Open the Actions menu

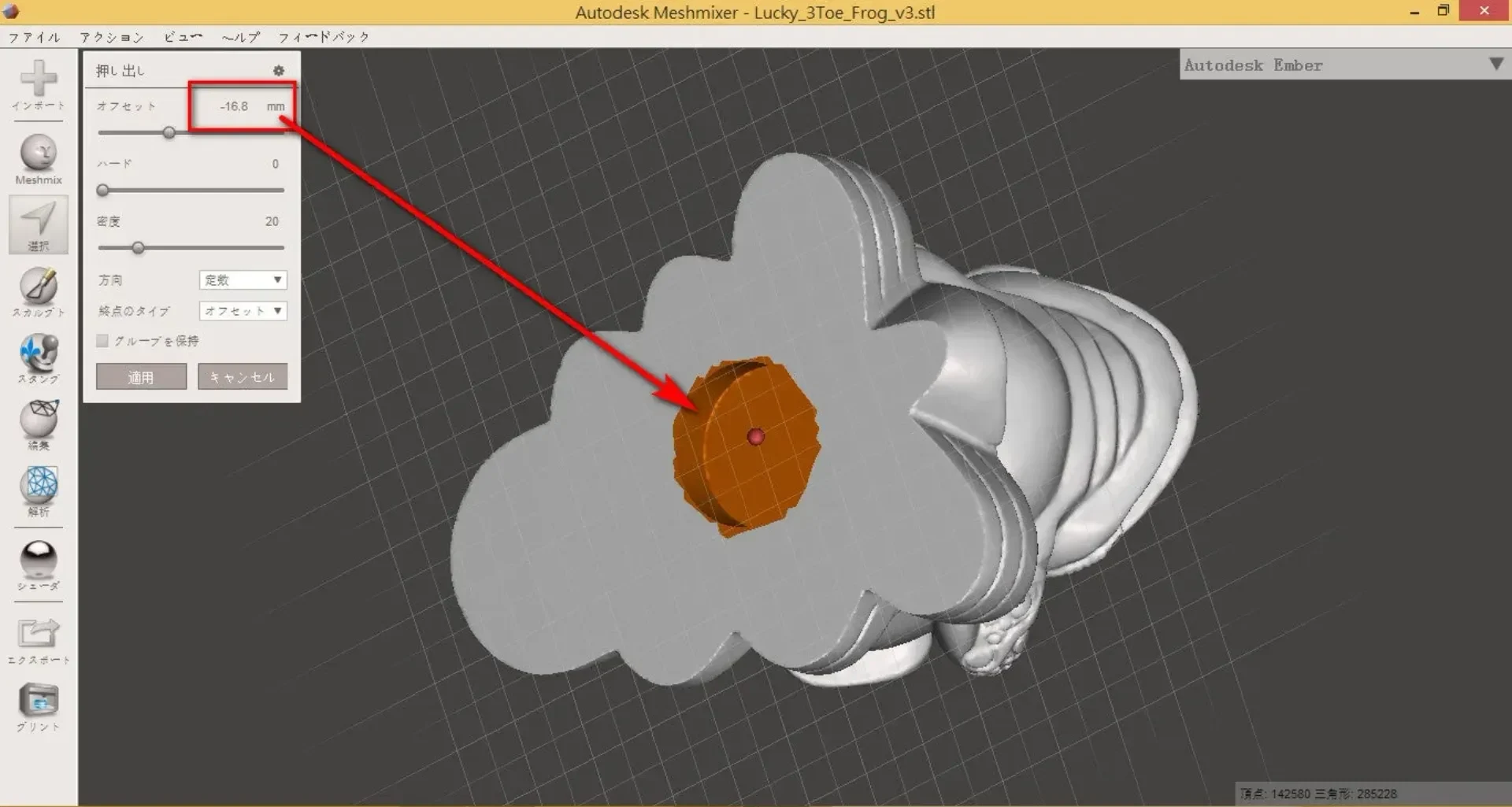coord(111,37)
